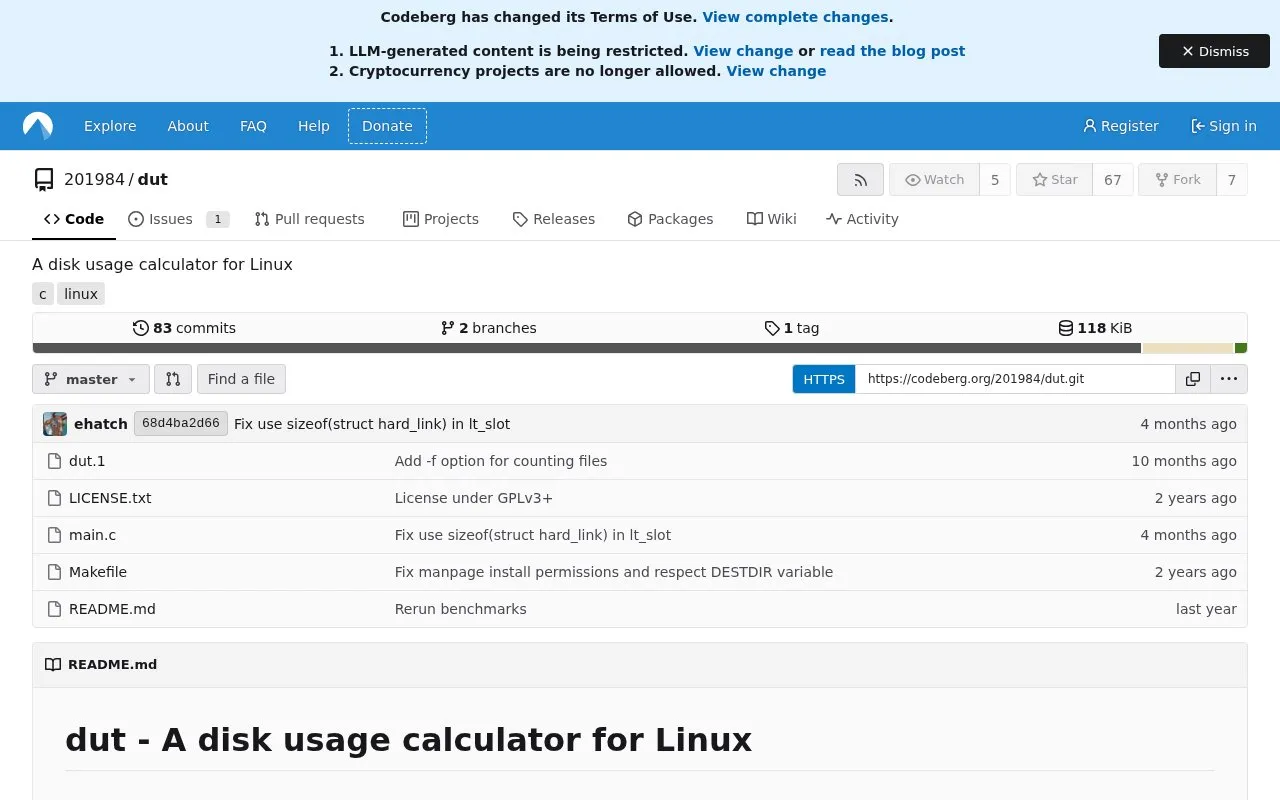This screenshot has width=1280, height=800.
Task: Open the Projects tab
Action: 441,219
